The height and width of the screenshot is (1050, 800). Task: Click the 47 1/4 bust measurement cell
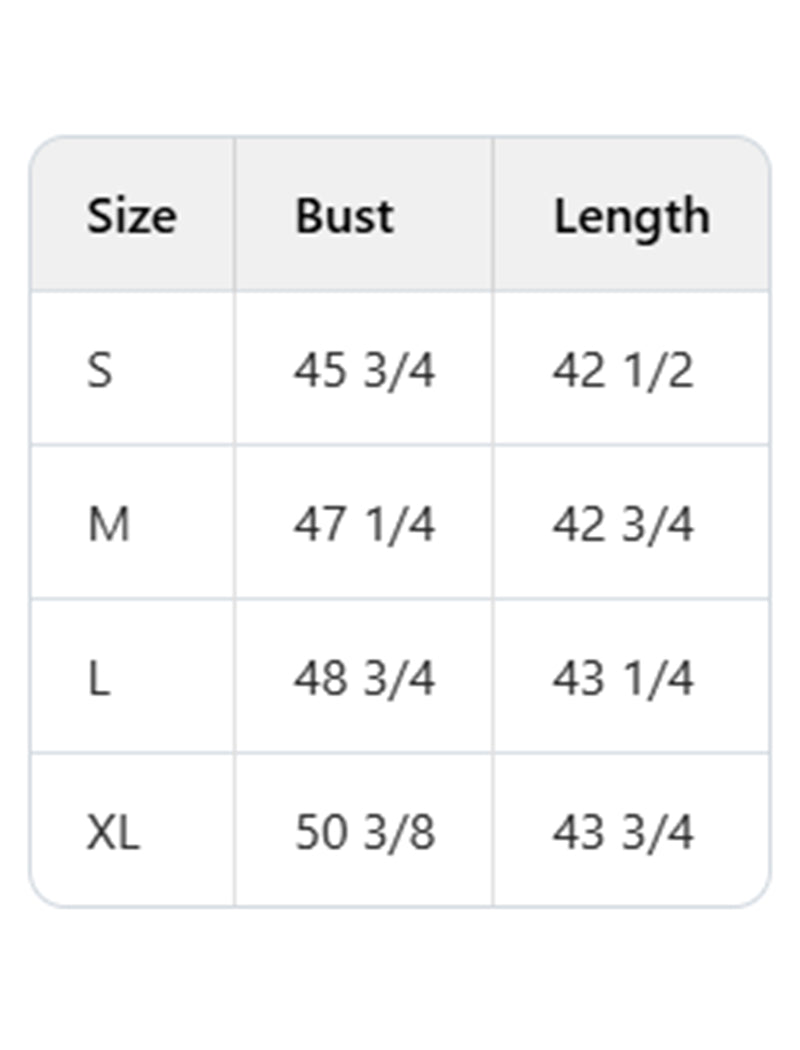(x=364, y=525)
